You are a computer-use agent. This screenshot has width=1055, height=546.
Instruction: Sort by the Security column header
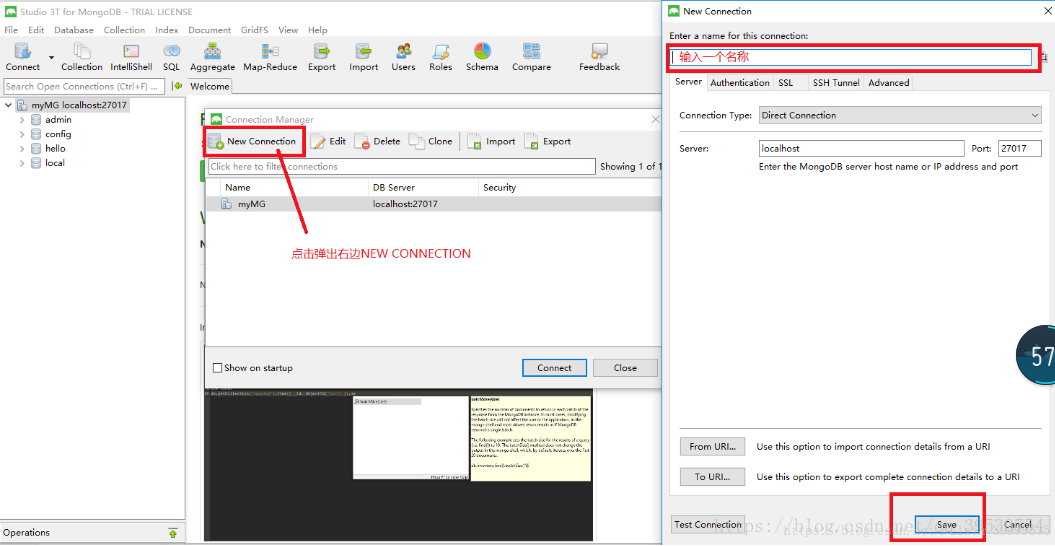tap(569, 187)
